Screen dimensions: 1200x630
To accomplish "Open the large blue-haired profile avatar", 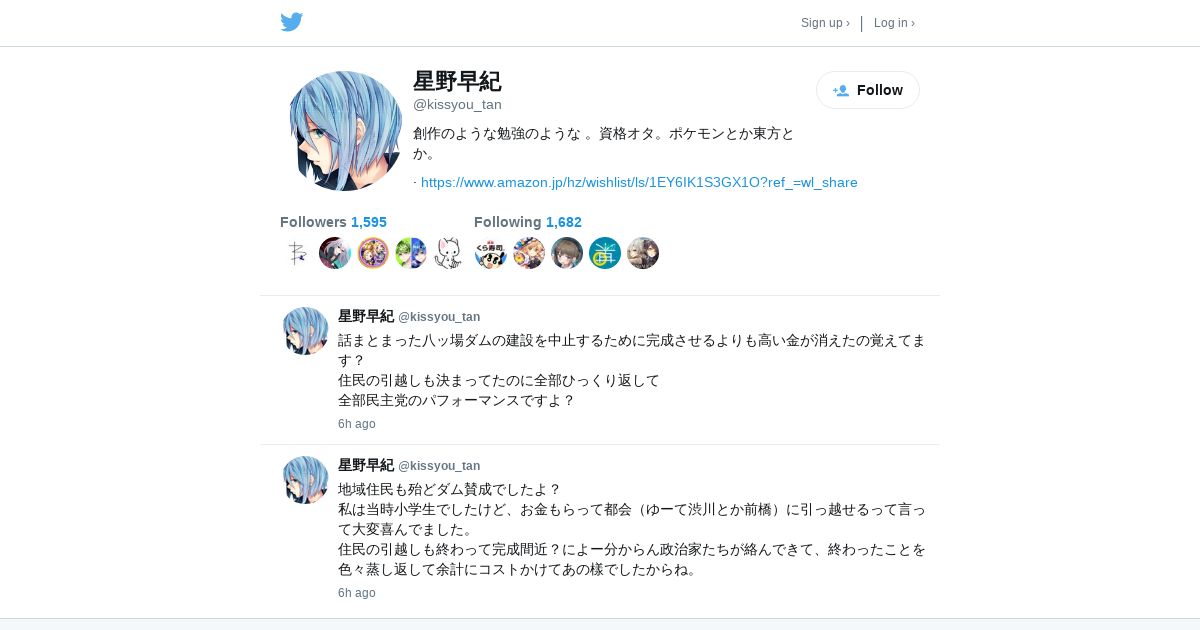I will (345, 131).
